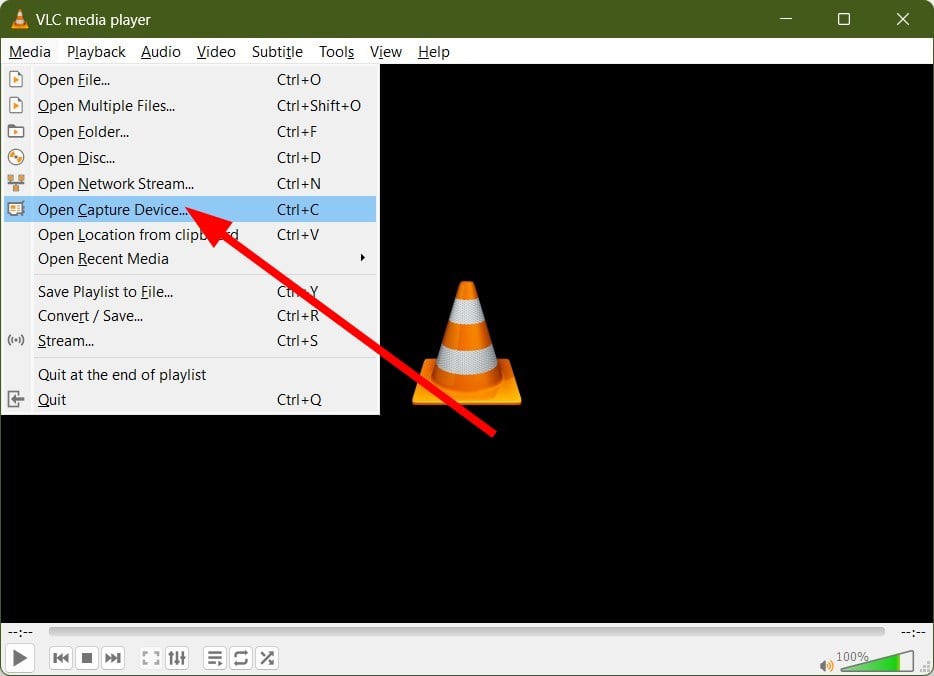Stop playback with the Stop button
Image resolution: width=934 pixels, height=676 pixels.
tap(87, 658)
